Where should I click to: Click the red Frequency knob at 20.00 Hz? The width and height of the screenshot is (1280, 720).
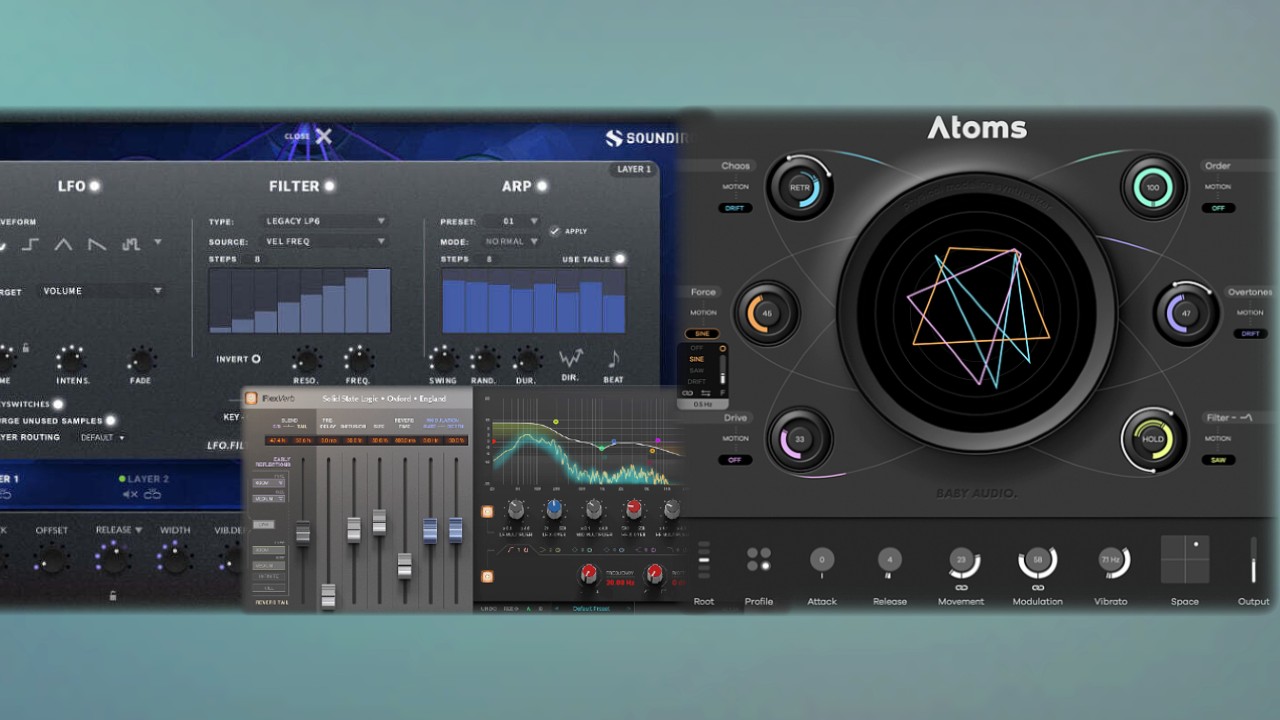(591, 573)
